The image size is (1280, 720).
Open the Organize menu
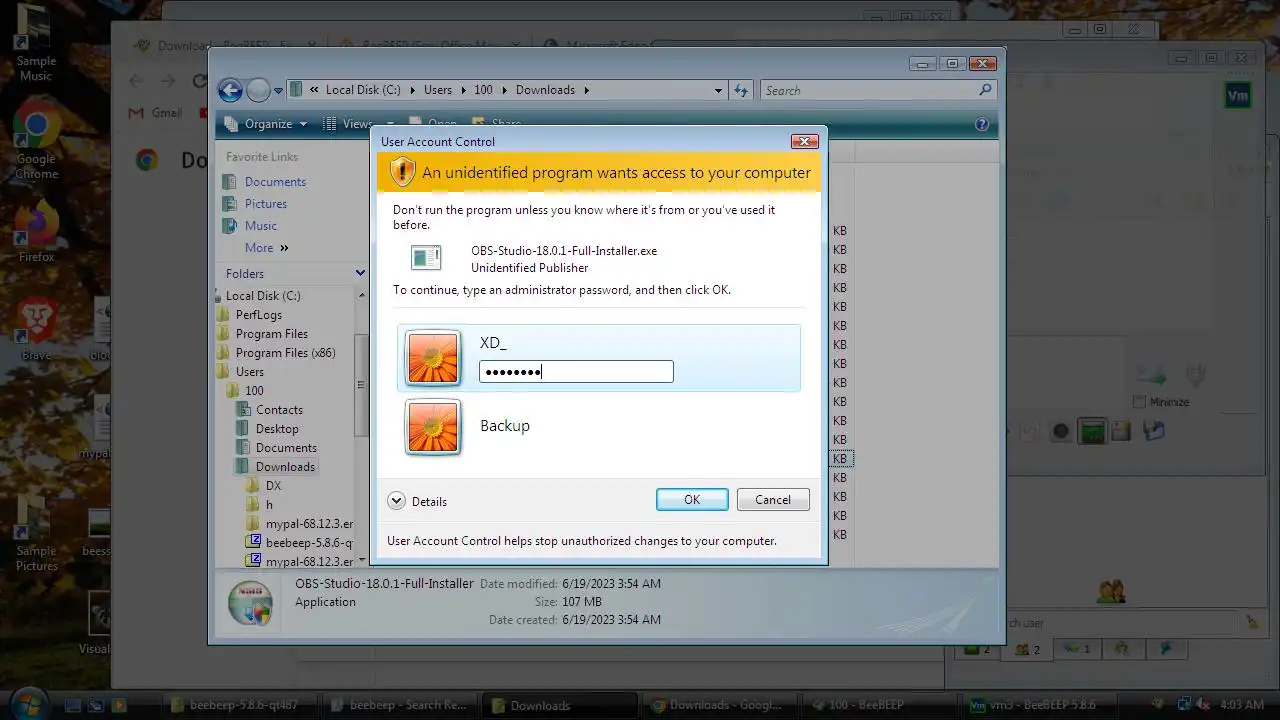pos(266,124)
